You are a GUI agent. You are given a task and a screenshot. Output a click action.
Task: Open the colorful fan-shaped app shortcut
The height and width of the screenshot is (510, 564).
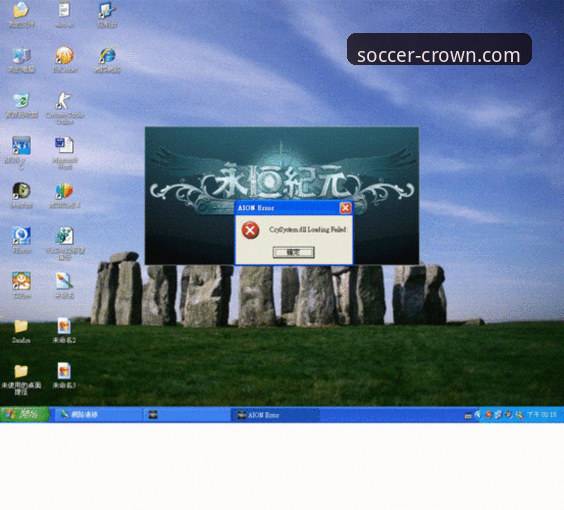pyautogui.click(x=64, y=196)
